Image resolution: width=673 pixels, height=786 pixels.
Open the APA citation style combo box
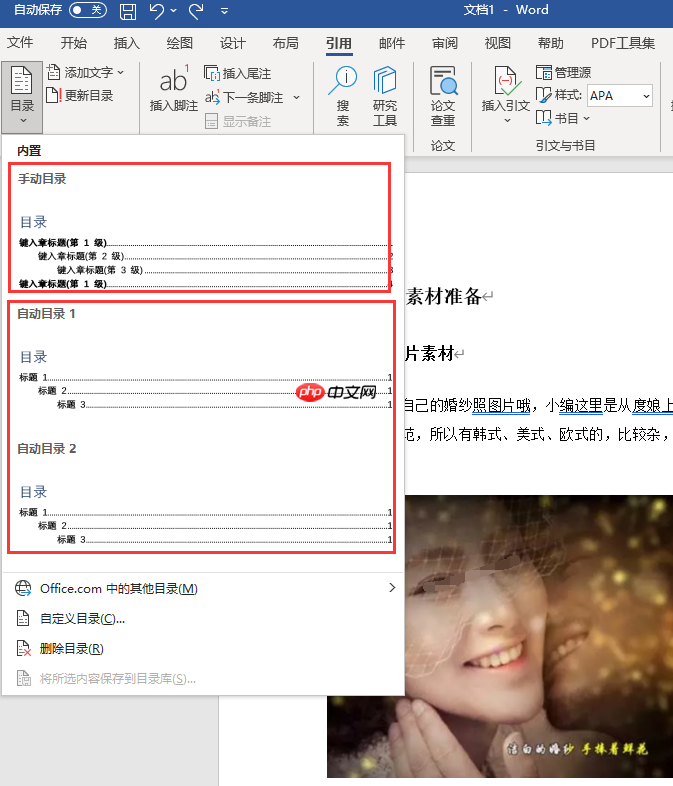[x=620, y=95]
